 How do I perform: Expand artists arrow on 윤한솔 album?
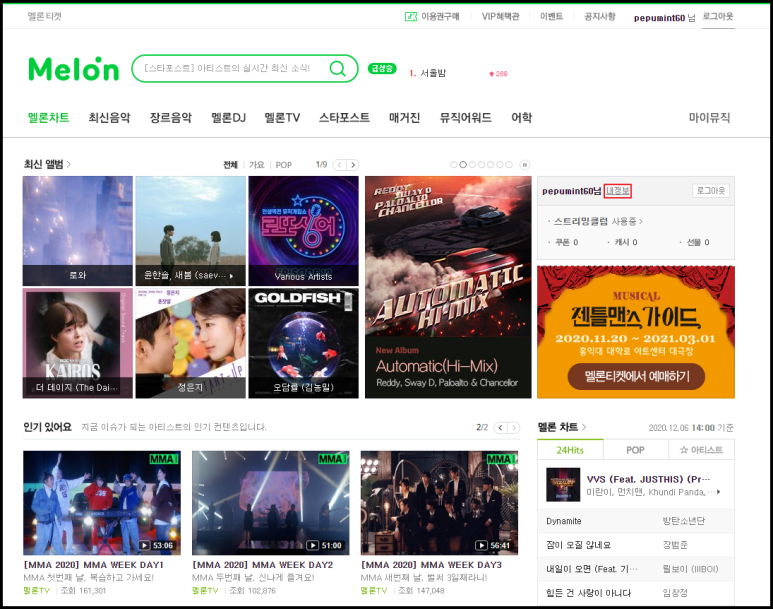(x=231, y=276)
